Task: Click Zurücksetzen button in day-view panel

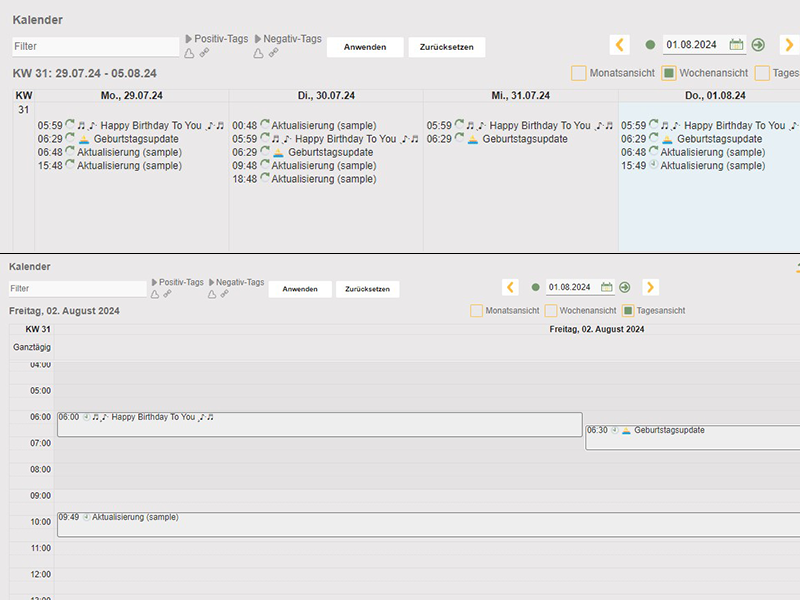Action: coord(367,289)
